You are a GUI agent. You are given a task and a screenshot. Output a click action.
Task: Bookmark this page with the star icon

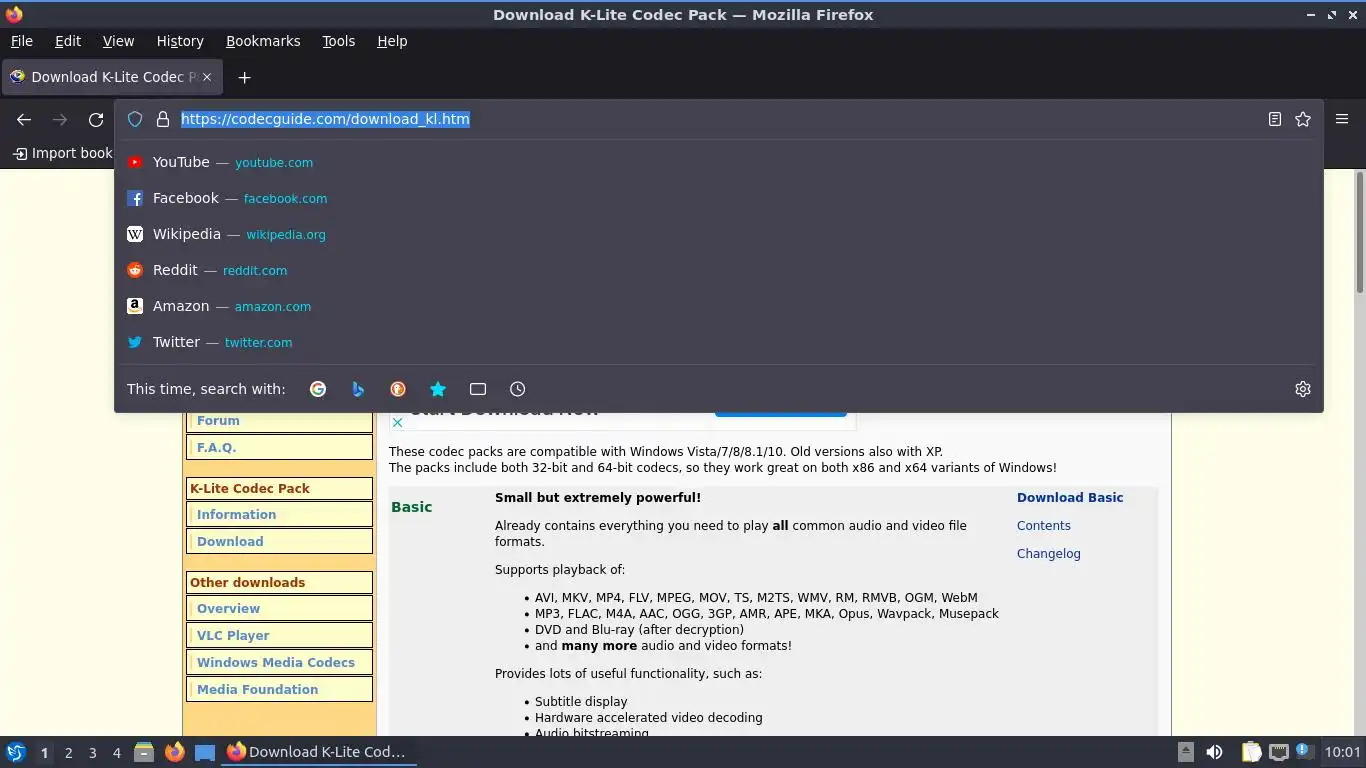pos(1303,119)
